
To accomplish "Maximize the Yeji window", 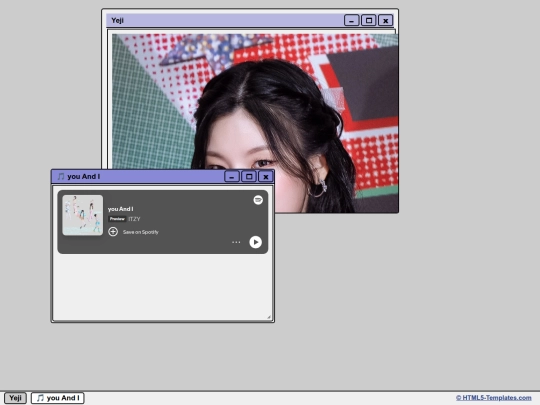I will 368,21.
